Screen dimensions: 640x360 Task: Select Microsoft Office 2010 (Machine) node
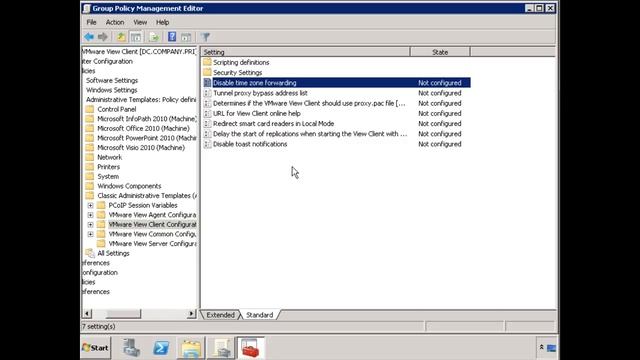143,128
